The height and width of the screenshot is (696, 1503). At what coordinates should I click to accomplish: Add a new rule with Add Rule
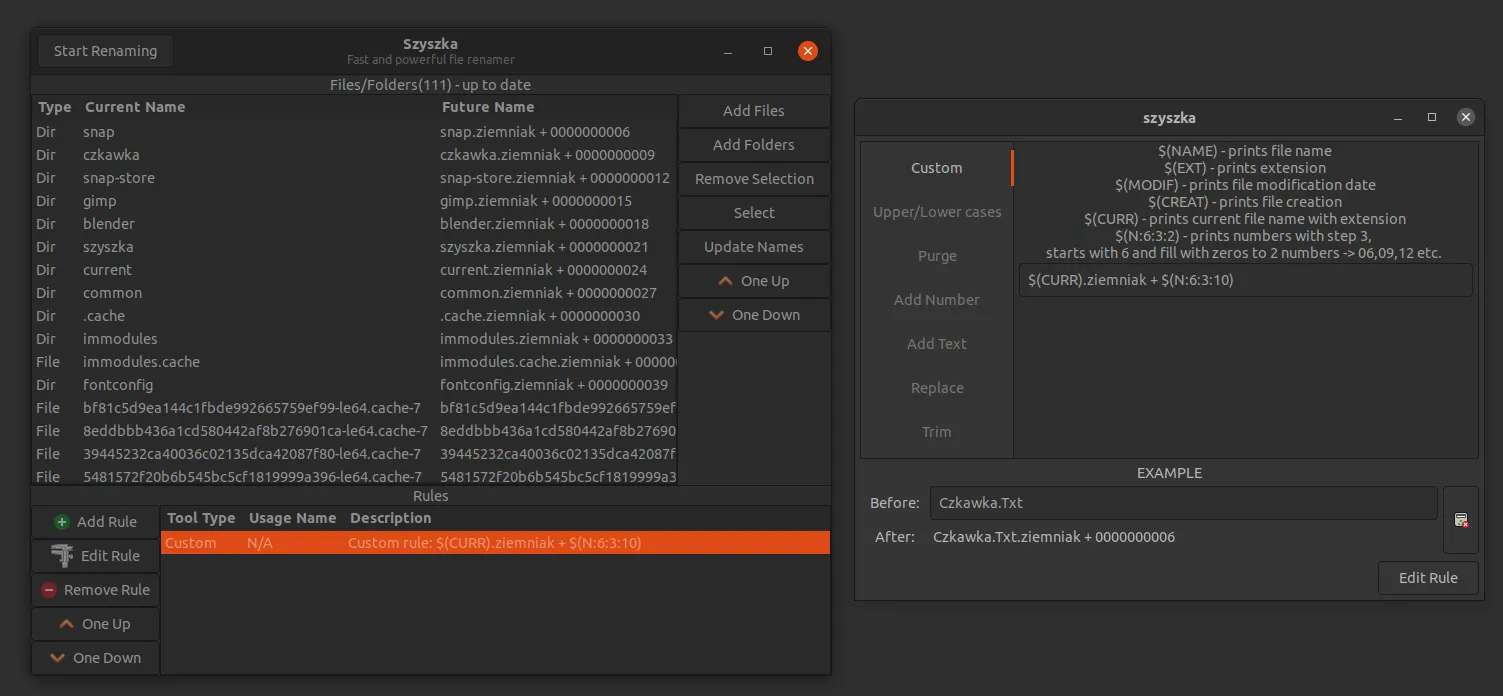pos(95,522)
